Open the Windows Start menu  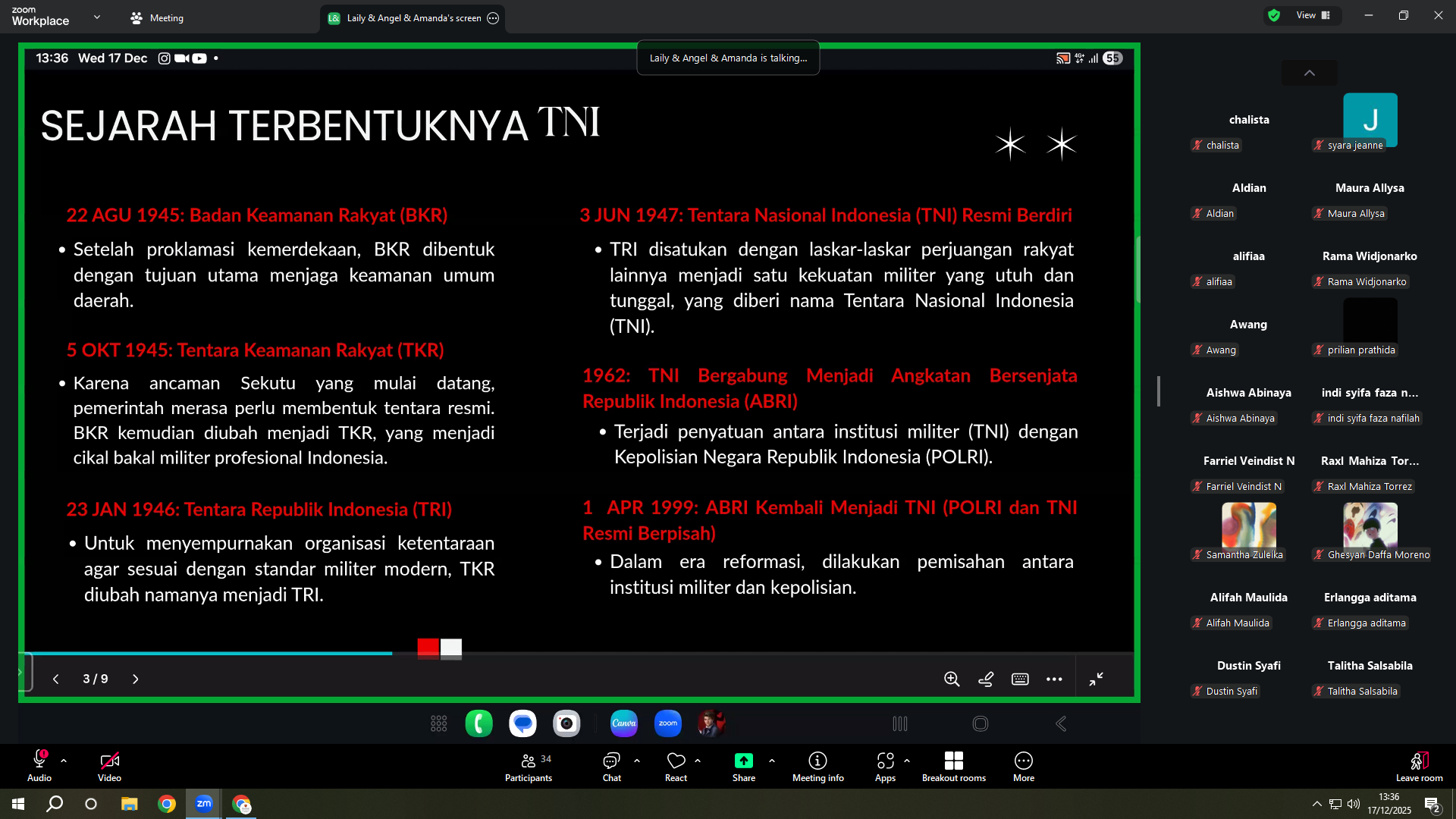pos(18,804)
